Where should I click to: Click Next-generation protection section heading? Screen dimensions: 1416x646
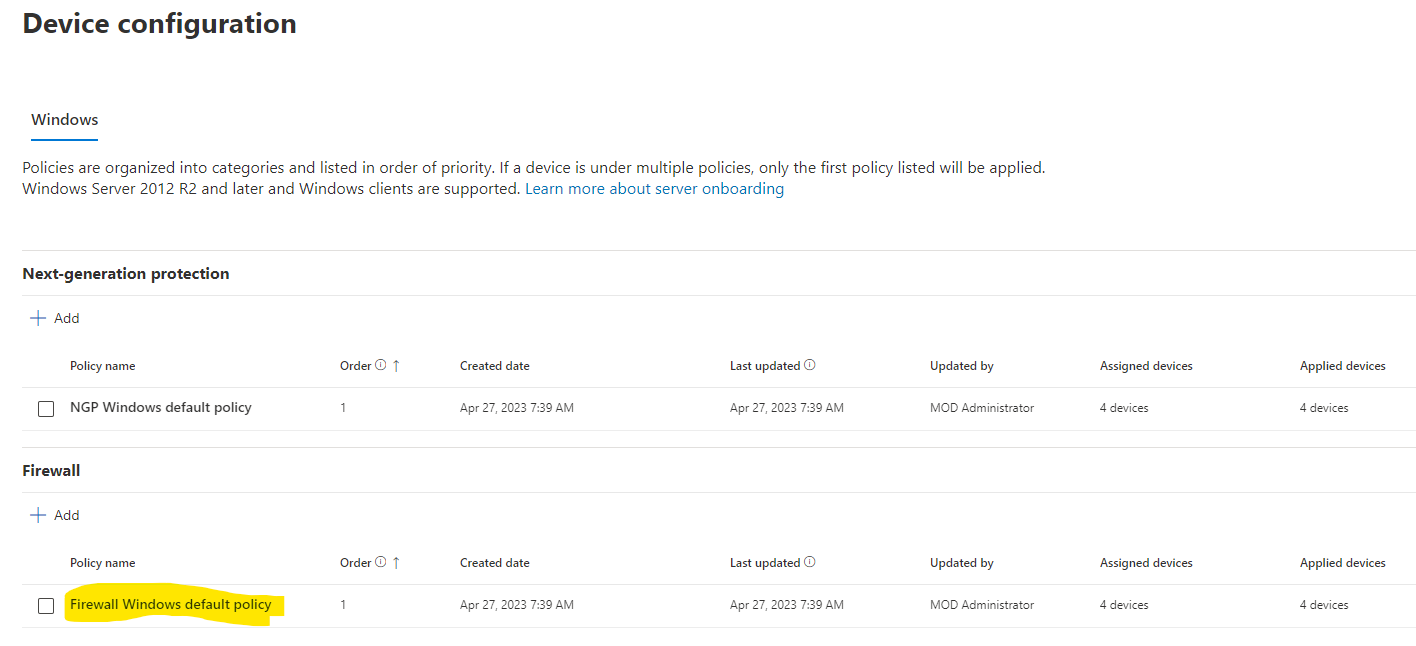tap(126, 273)
